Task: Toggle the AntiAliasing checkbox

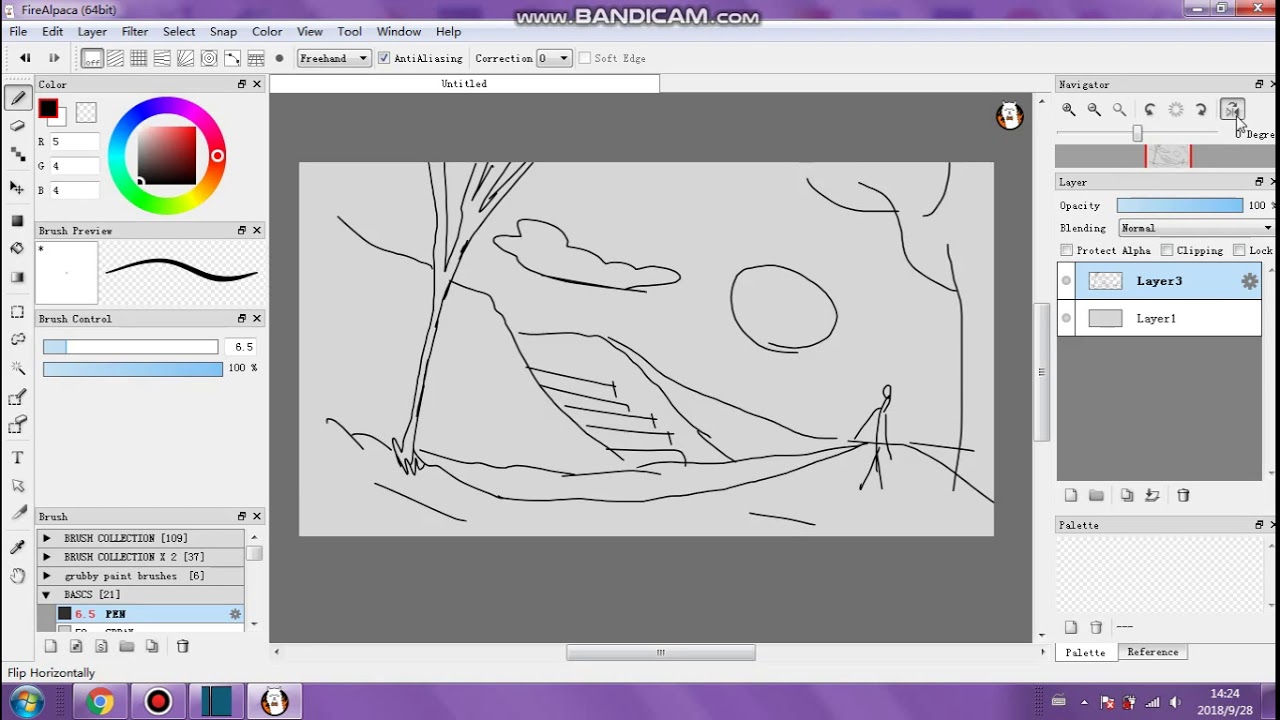Action: click(x=384, y=58)
